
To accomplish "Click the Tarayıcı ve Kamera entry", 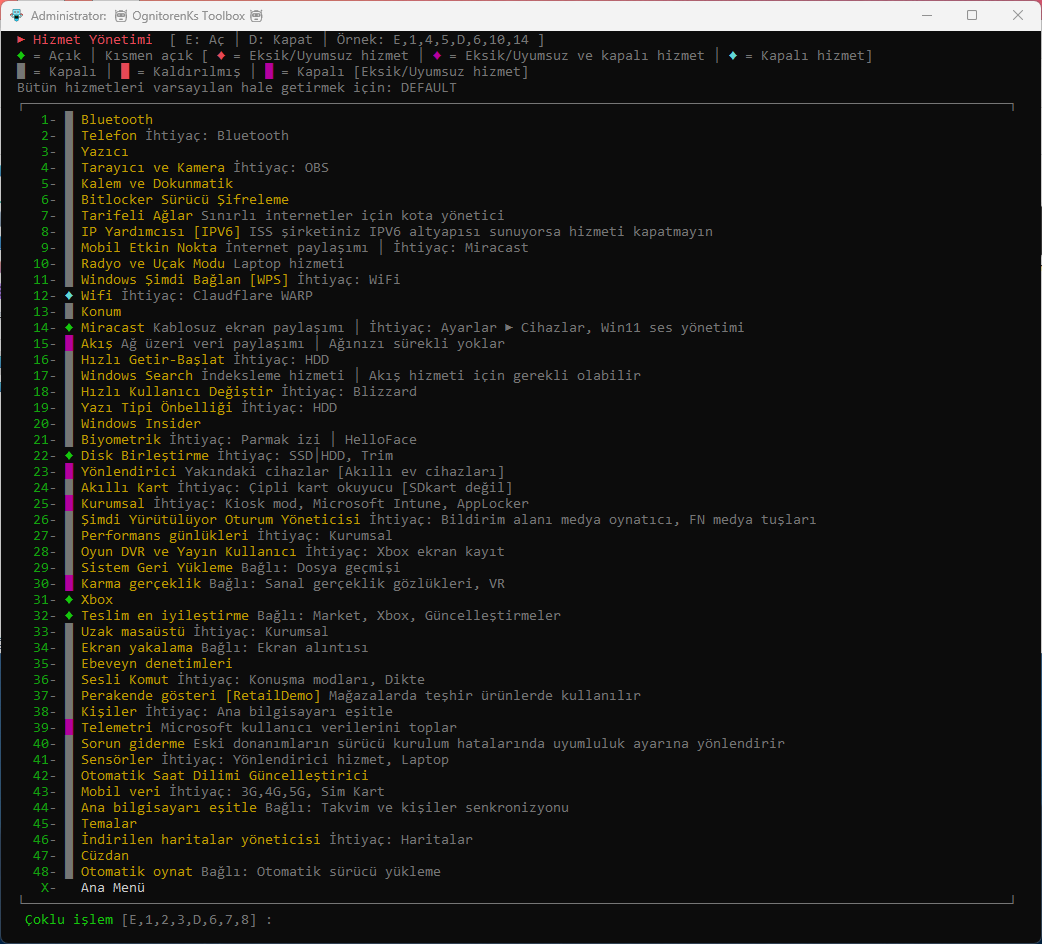I will click(x=153, y=167).
